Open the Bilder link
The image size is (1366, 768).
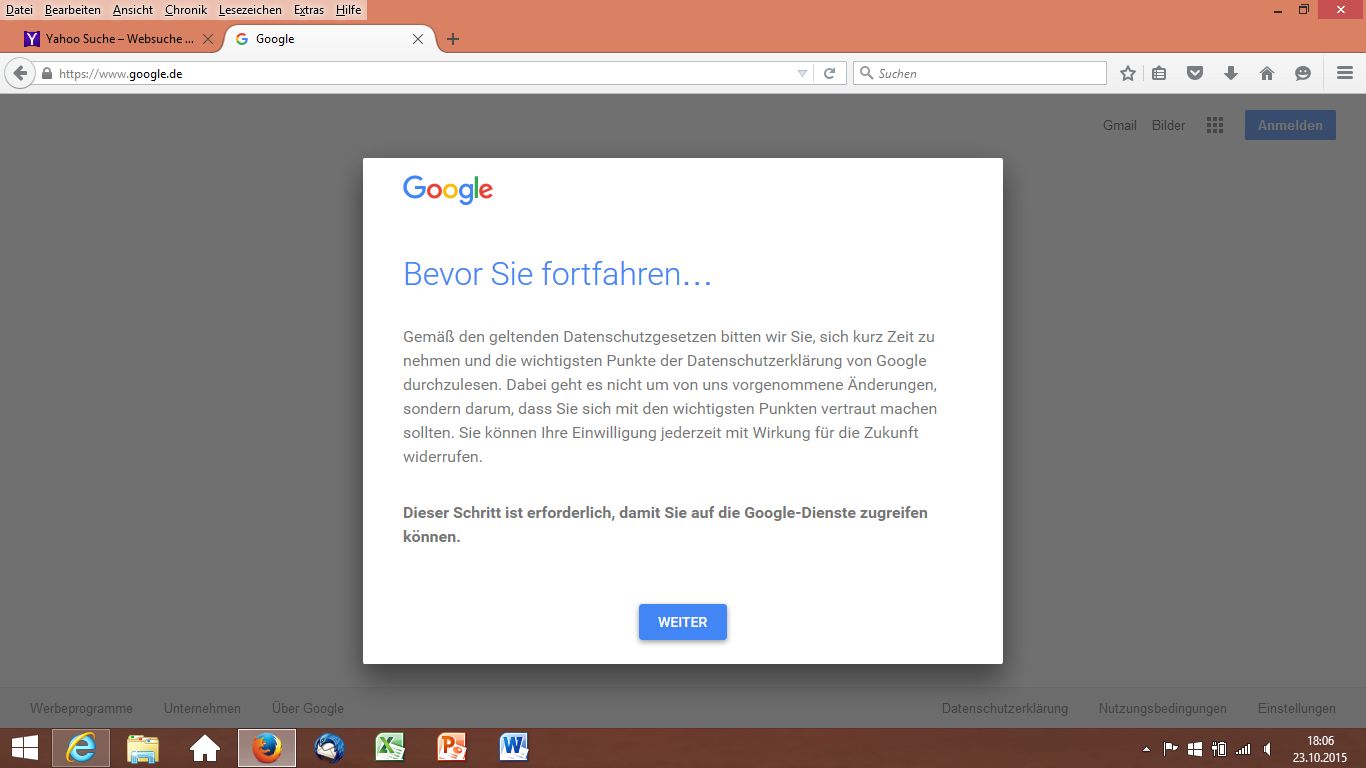(1168, 125)
